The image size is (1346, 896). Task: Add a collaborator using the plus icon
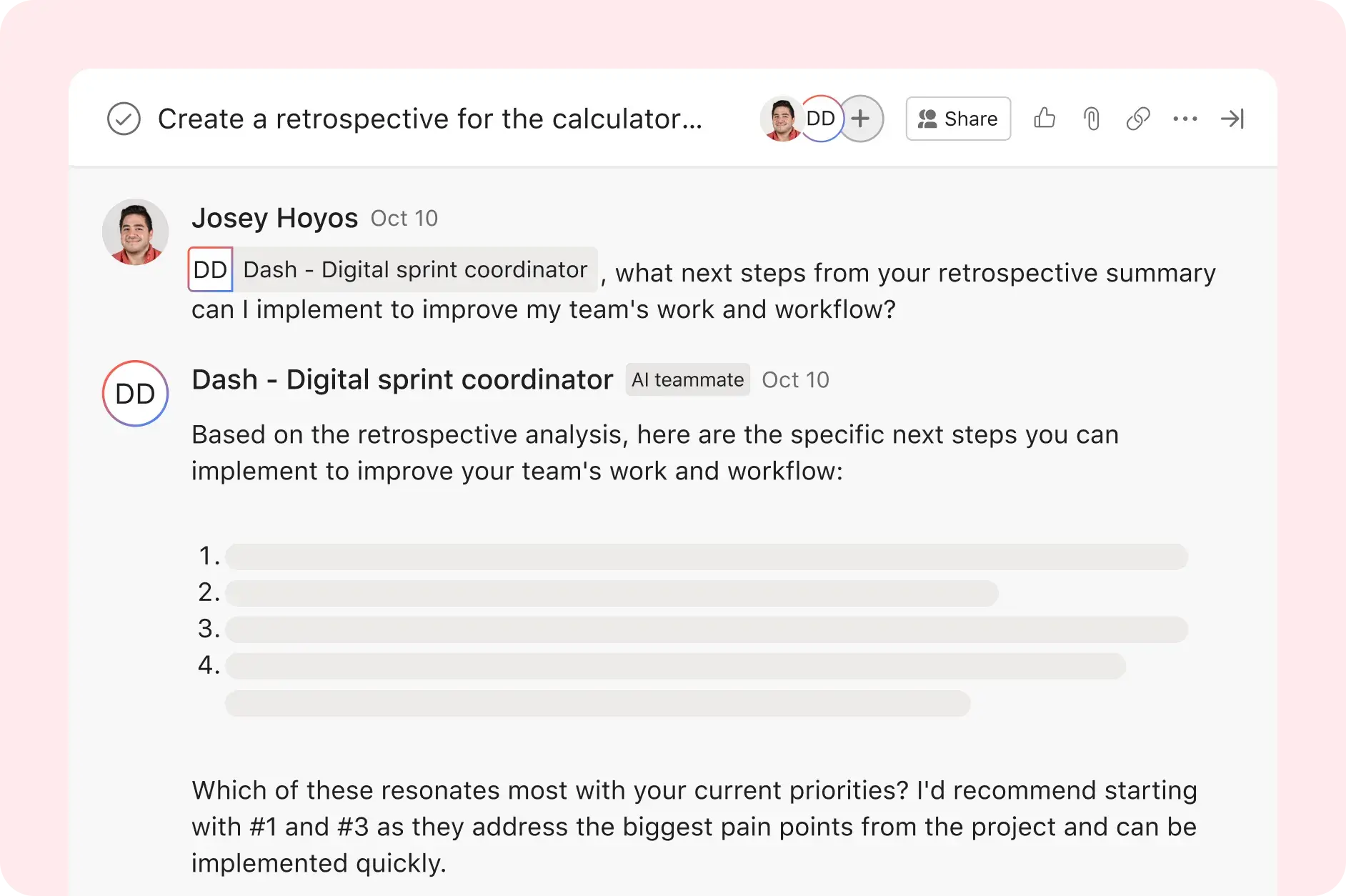[860, 119]
